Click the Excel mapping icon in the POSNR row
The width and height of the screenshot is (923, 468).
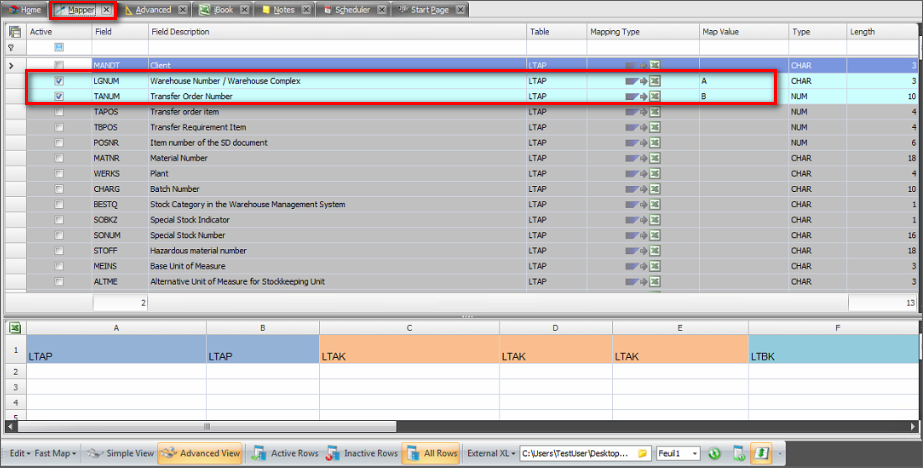pos(655,143)
